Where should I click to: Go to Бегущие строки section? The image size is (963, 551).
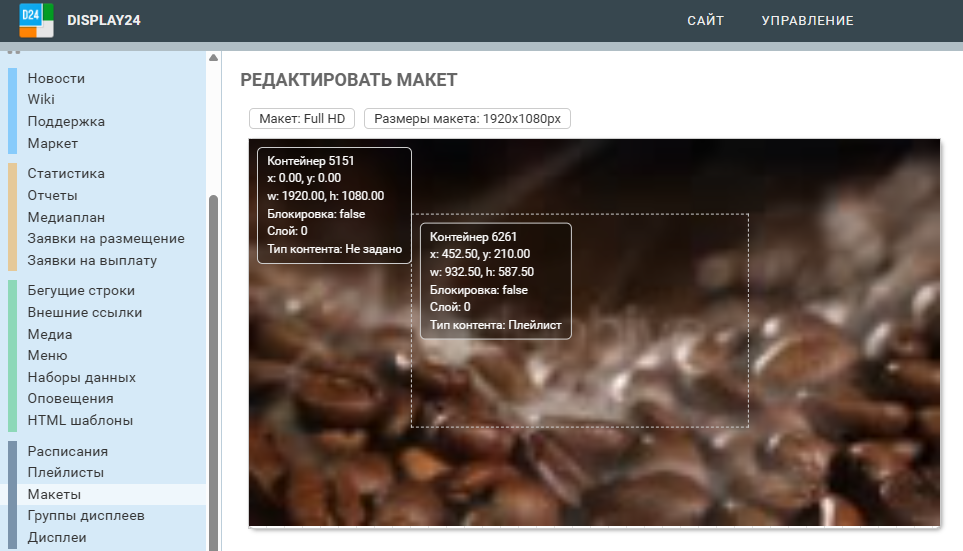[81, 291]
